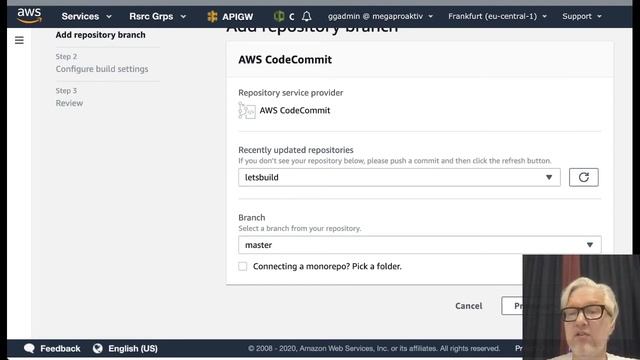The height and width of the screenshot is (360, 640).
Task: Click the Repository service provider label
Action: coord(291,93)
